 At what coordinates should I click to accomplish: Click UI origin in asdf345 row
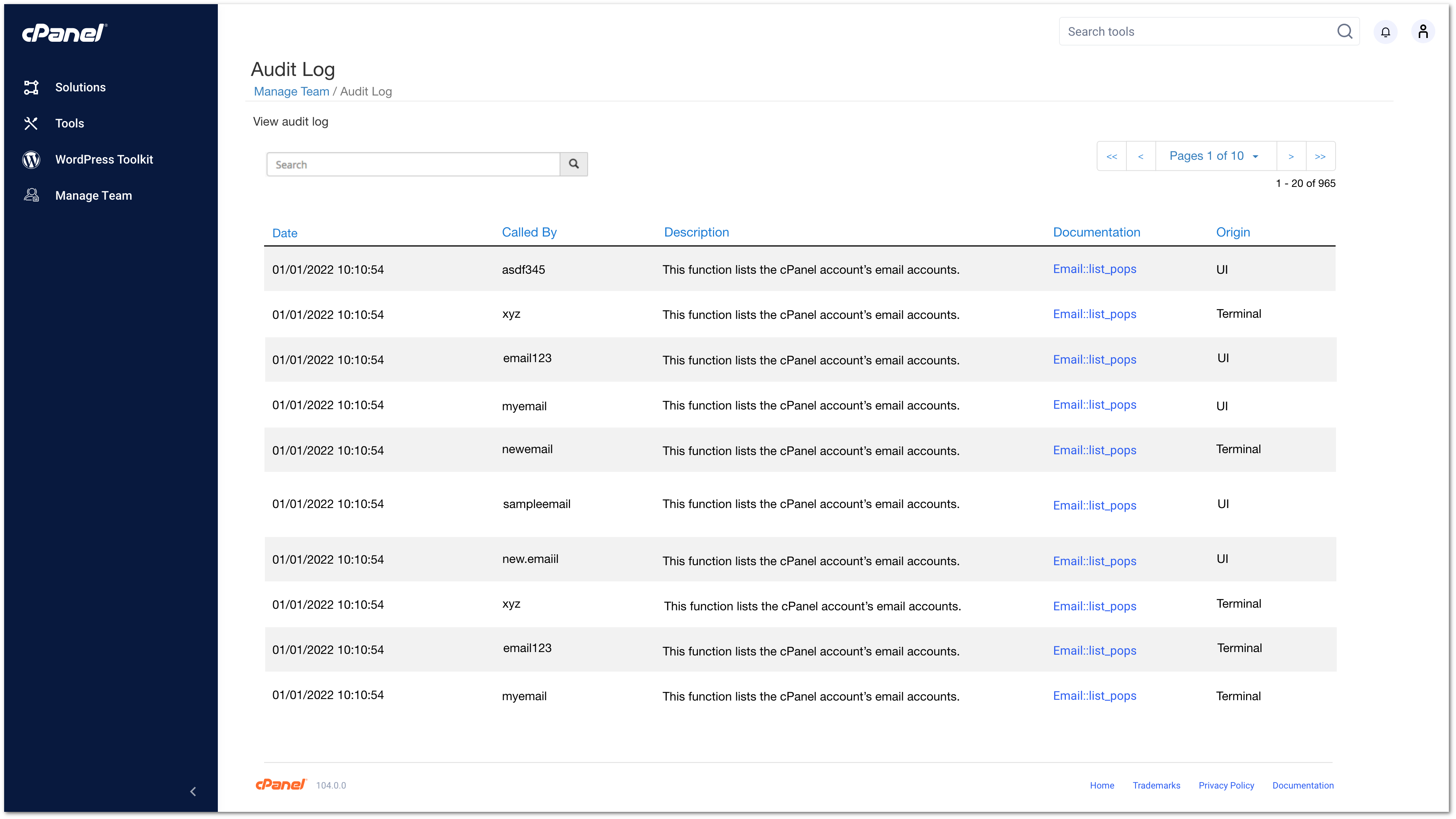tap(1222, 269)
